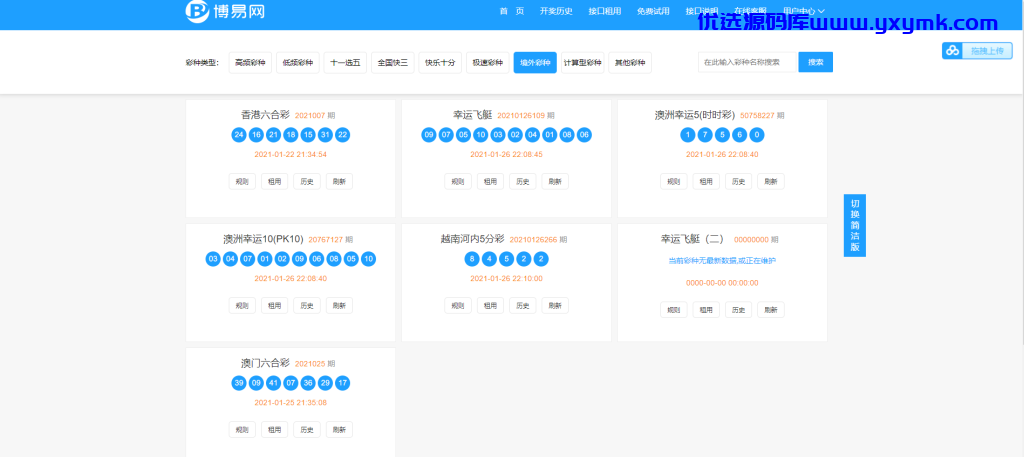The width and height of the screenshot is (1024, 457).
Task: Click issue number 20210126109 on 幸运飞艇
Action: (x=520, y=116)
